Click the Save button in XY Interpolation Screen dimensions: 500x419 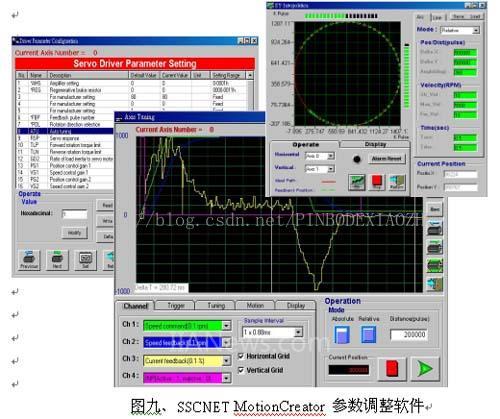[x=458, y=16]
